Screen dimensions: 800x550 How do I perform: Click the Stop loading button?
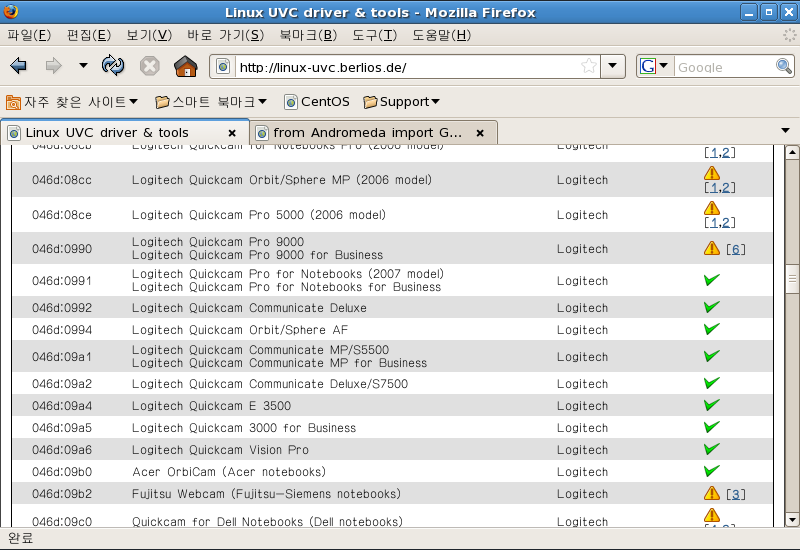[149, 66]
